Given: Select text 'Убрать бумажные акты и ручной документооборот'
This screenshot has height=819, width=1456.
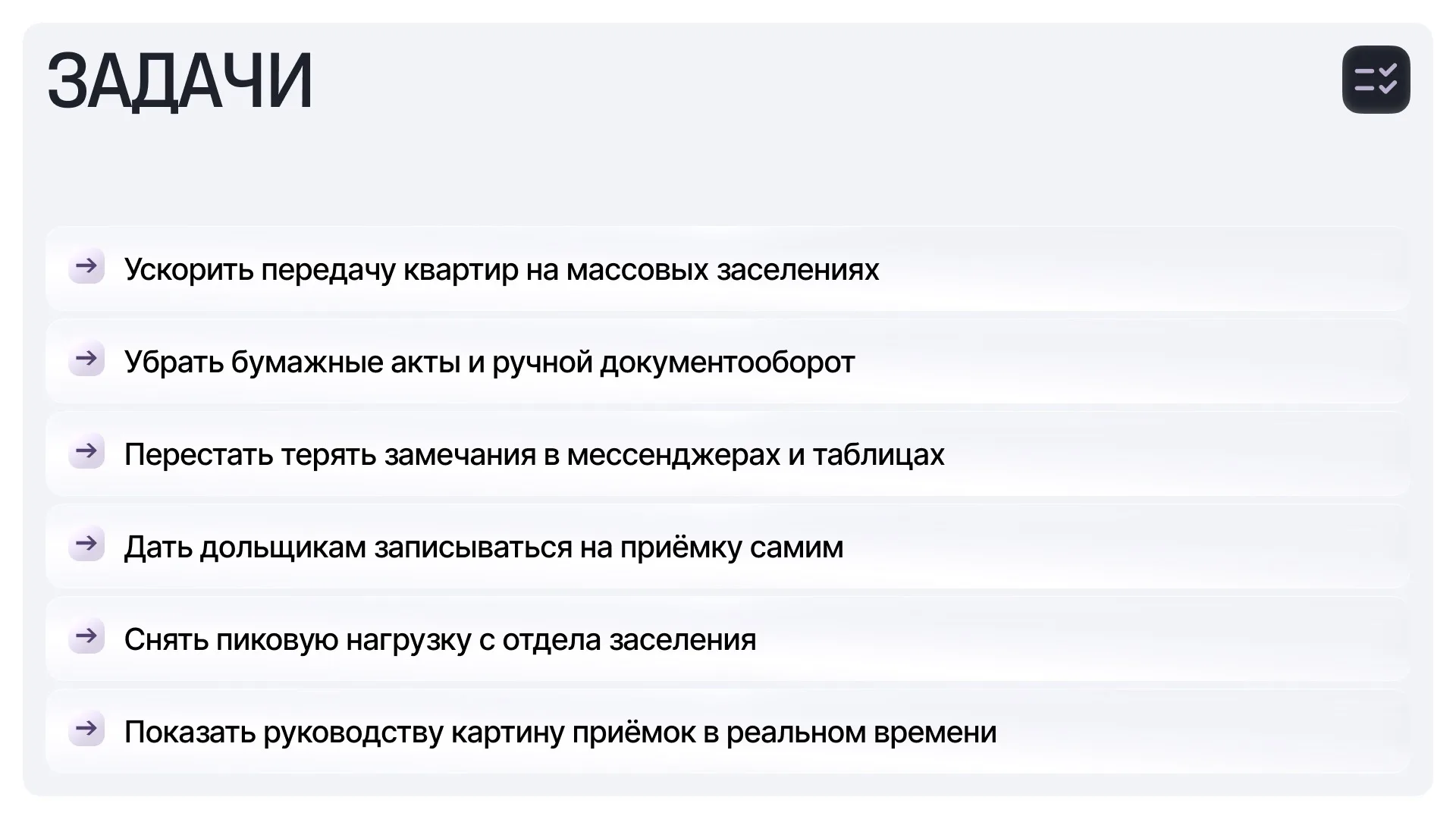Looking at the screenshot, I should coord(489,362).
